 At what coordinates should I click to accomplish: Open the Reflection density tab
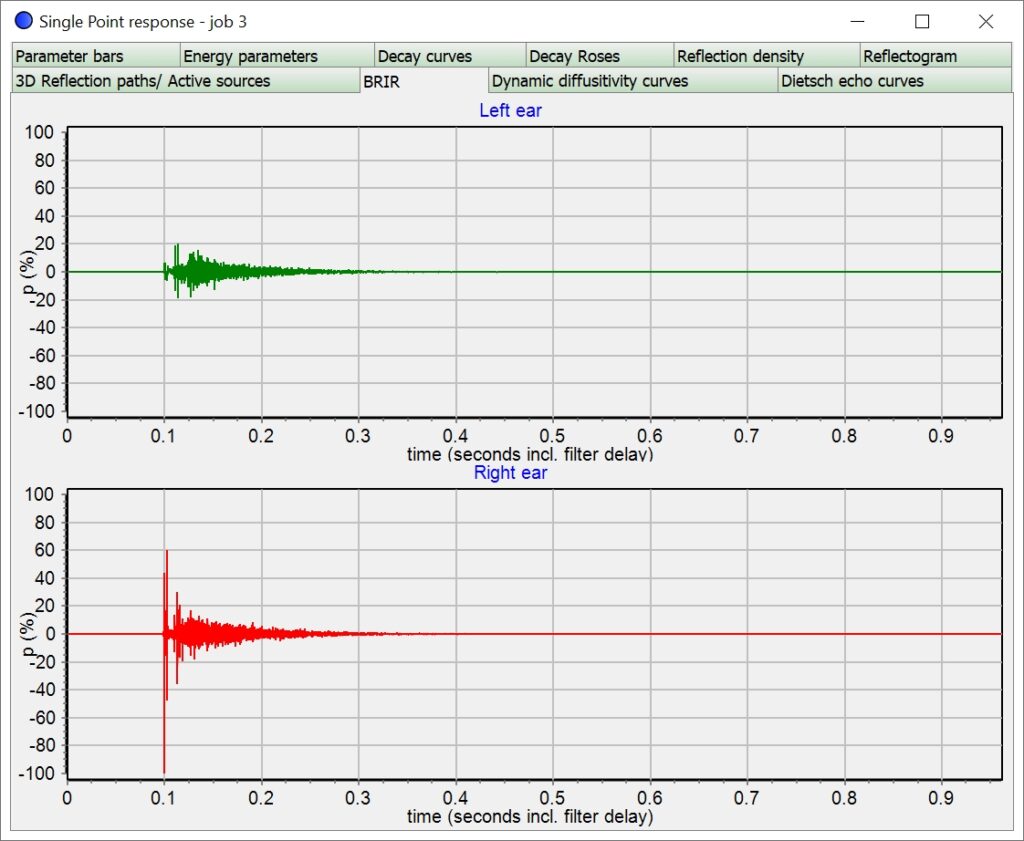(767, 56)
